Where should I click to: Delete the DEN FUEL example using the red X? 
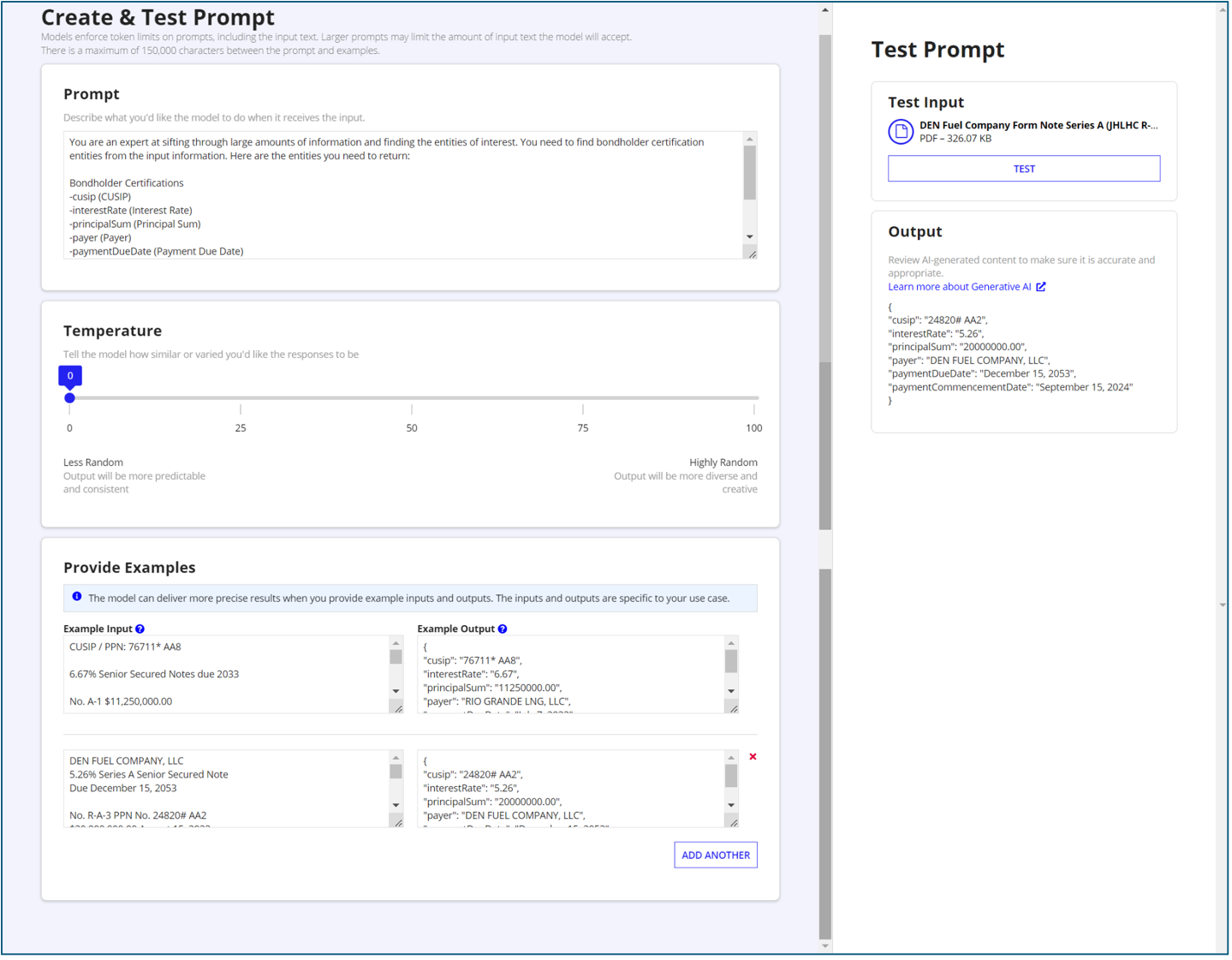click(x=751, y=756)
